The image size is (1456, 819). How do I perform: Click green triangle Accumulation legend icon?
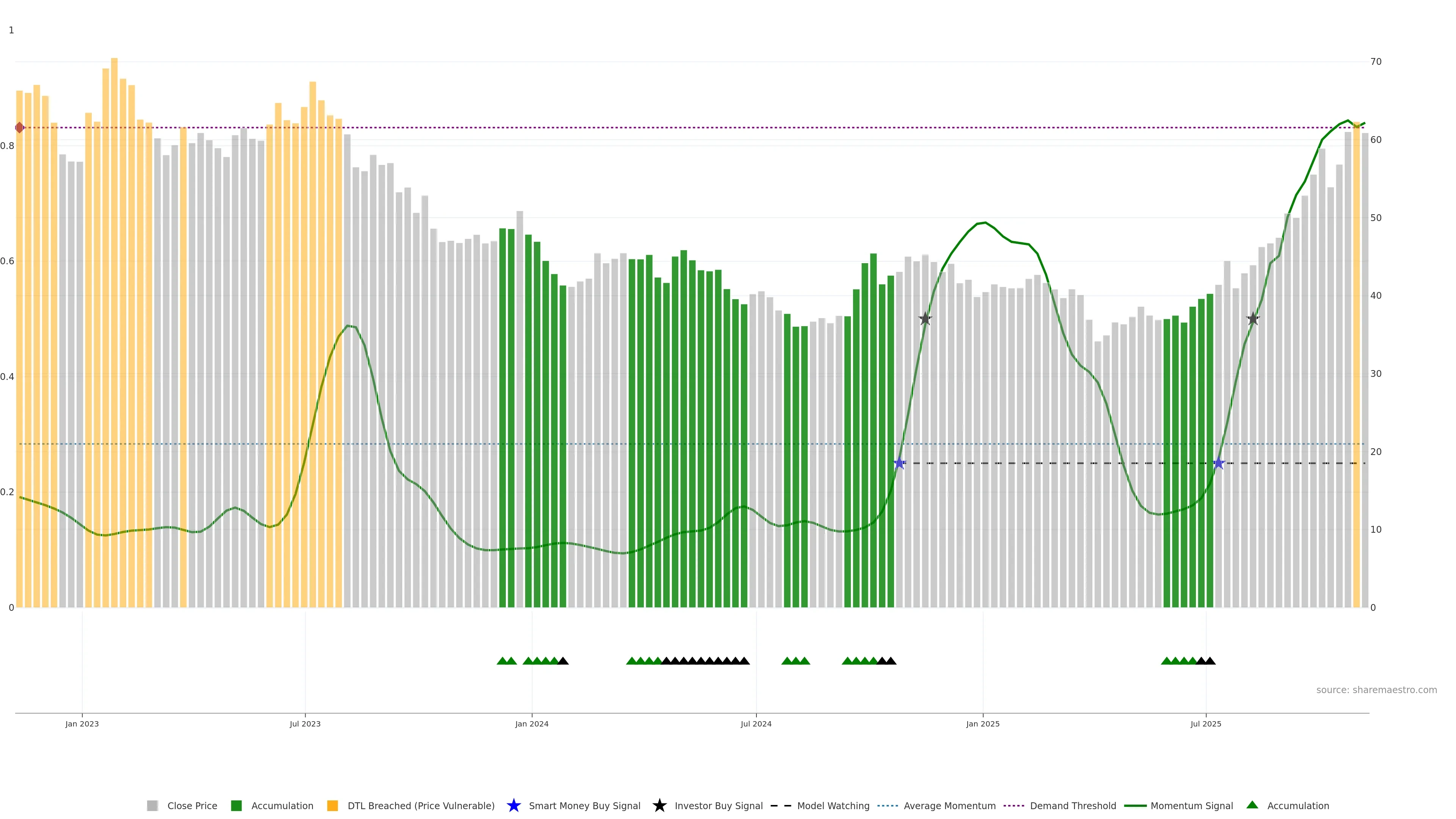(1252, 805)
